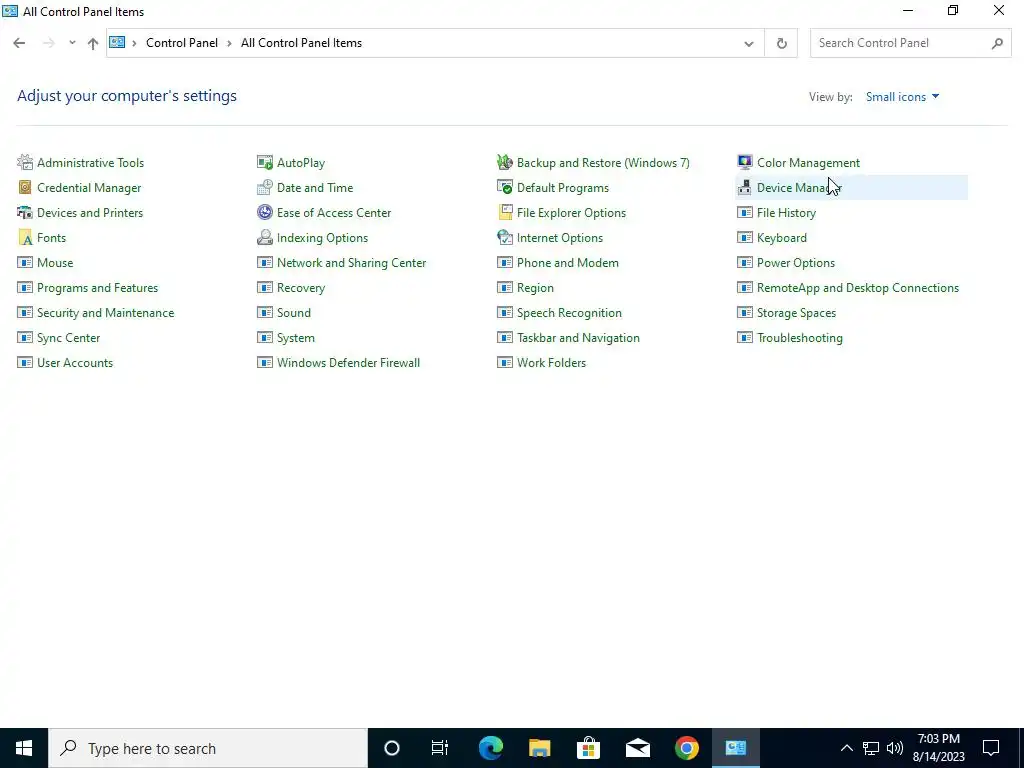This screenshot has height=768, width=1024.
Task: Open the notification action center
Action: pyautogui.click(x=991, y=748)
